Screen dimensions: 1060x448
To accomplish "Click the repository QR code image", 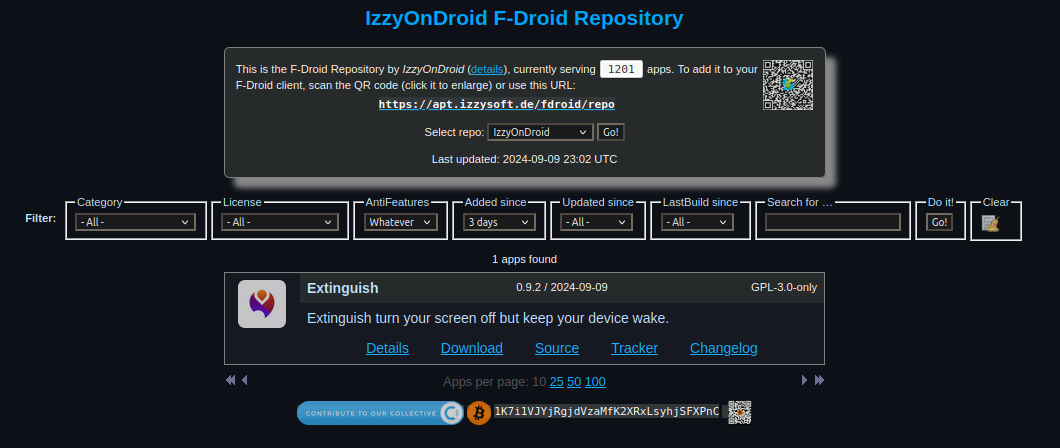I will click(x=788, y=85).
